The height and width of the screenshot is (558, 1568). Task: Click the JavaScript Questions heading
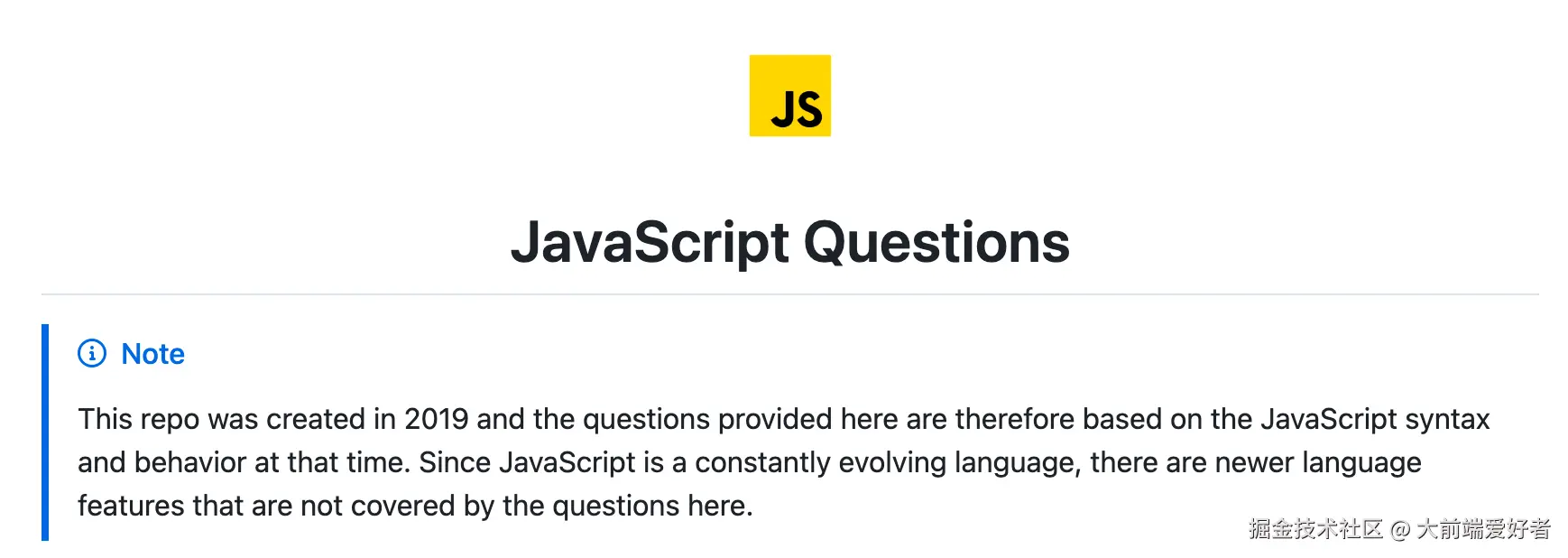pos(789,242)
